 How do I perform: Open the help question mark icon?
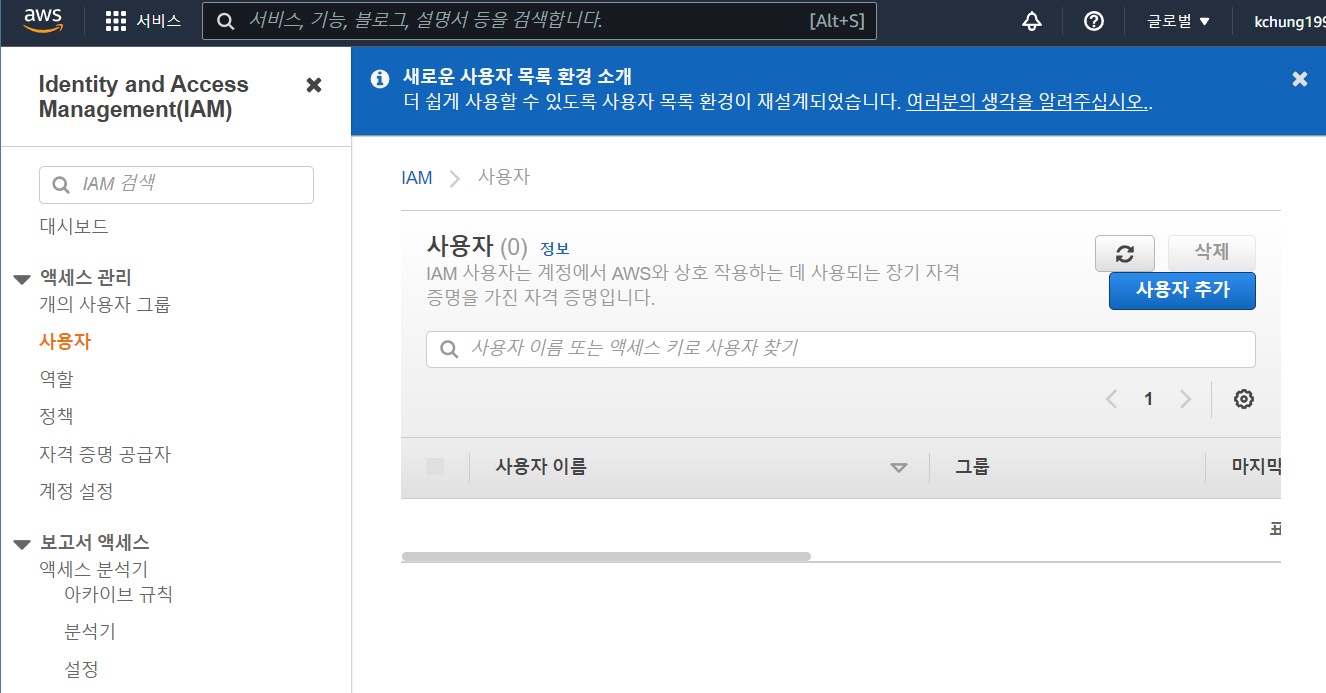(x=1094, y=21)
